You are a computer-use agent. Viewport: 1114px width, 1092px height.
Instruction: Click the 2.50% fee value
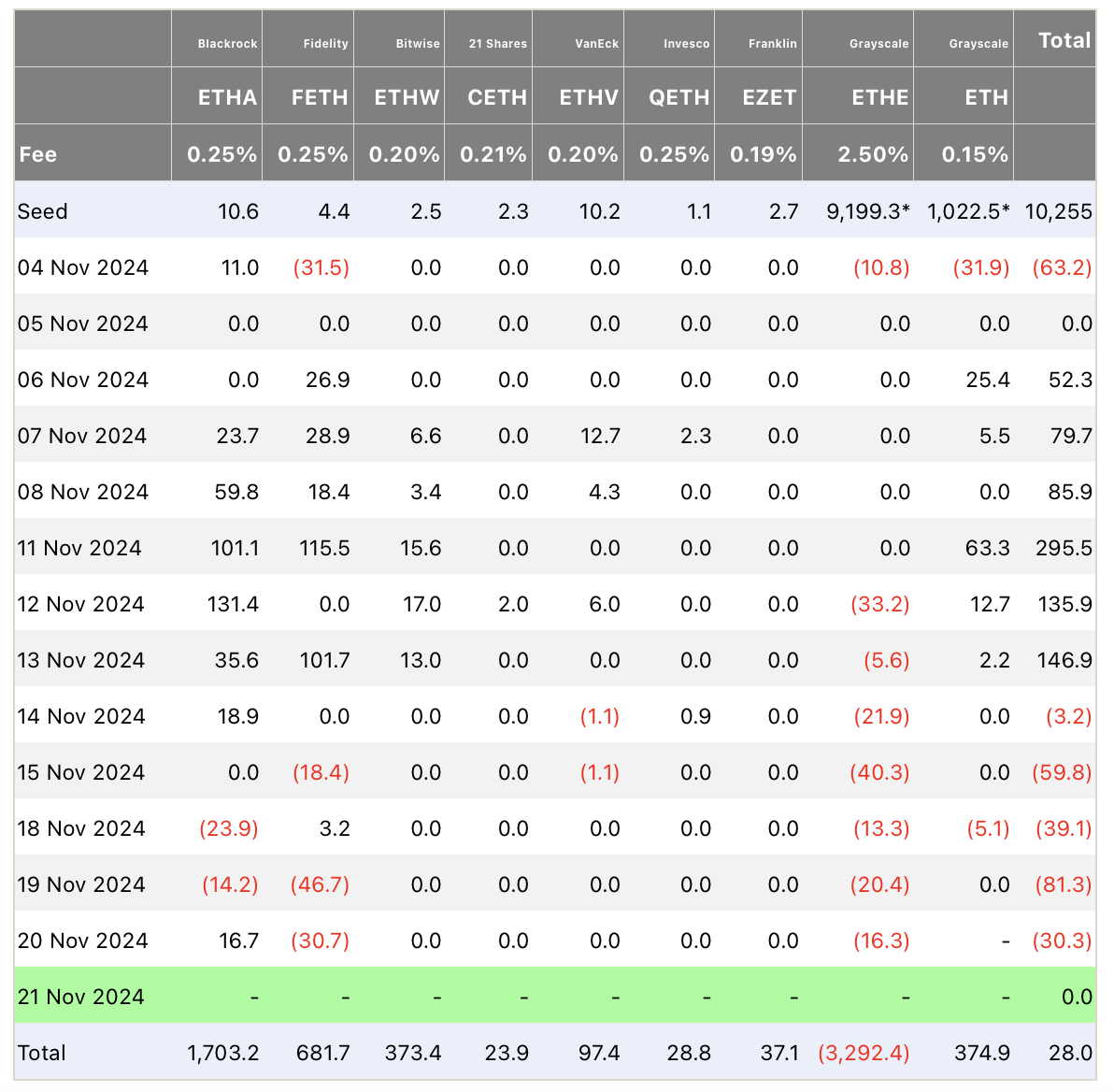pyautogui.click(x=873, y=154)
